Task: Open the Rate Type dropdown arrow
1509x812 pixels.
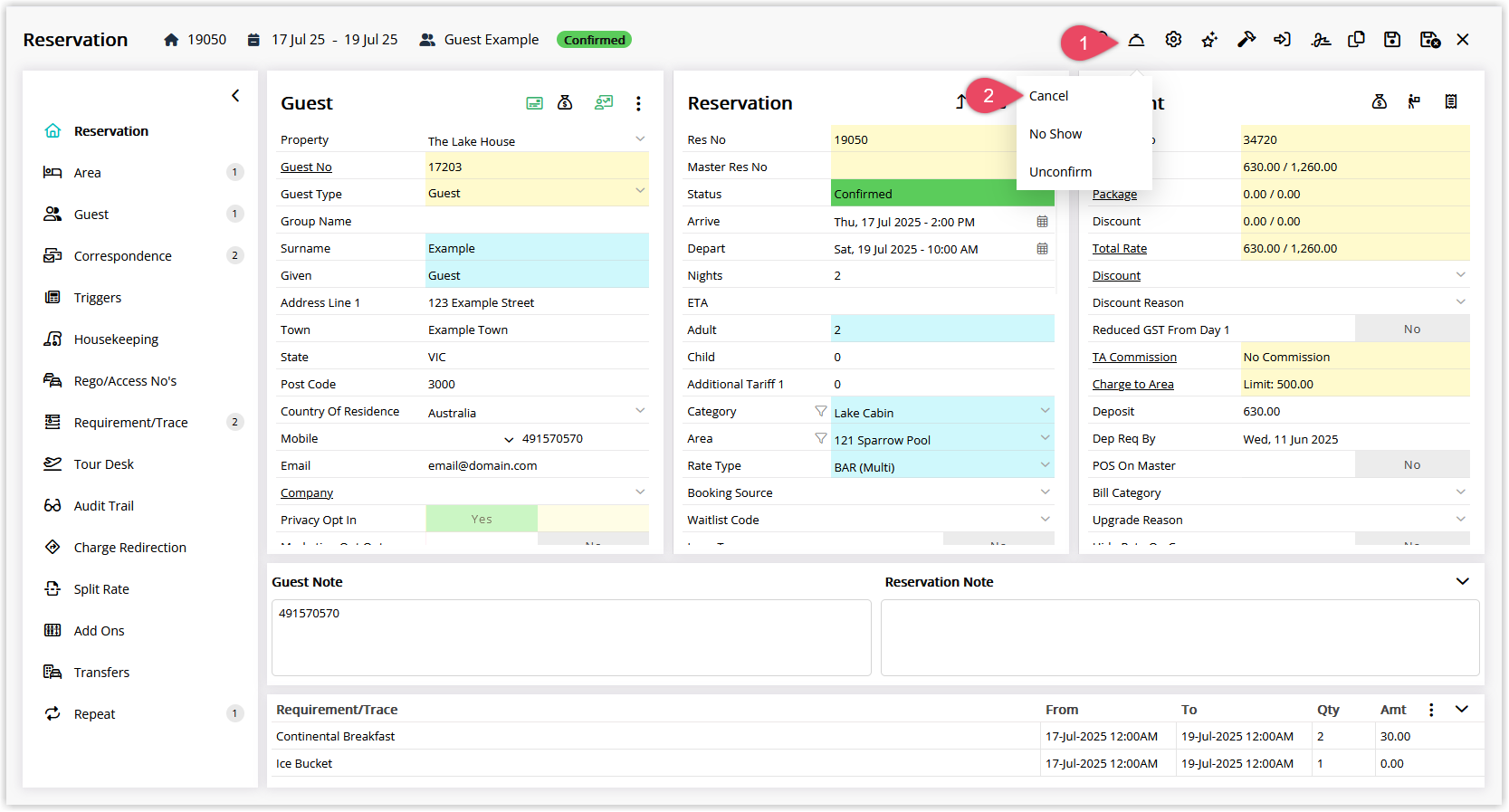Action: point(1046,465)
